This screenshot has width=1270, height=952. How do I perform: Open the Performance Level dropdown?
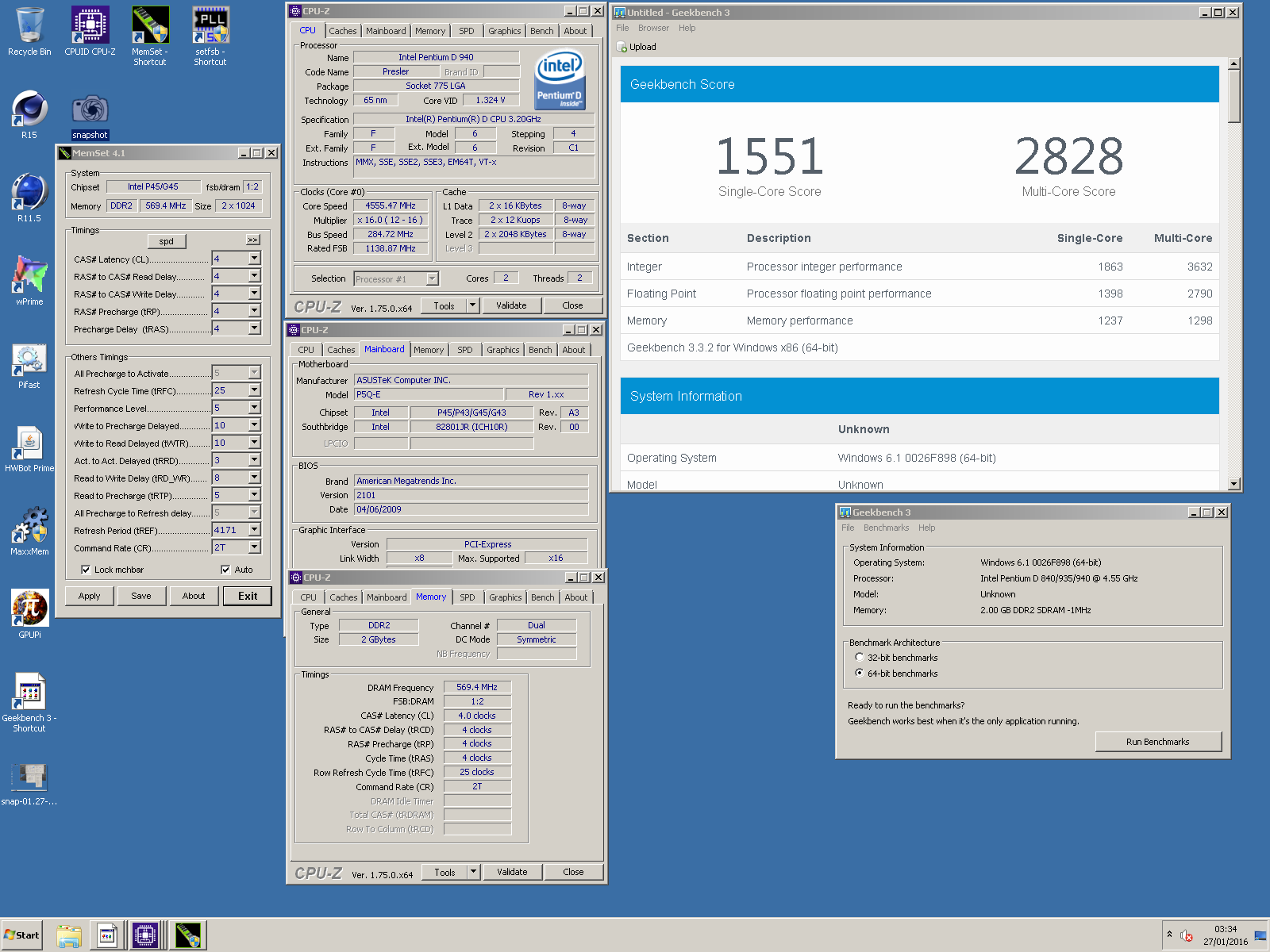[254, 407]
